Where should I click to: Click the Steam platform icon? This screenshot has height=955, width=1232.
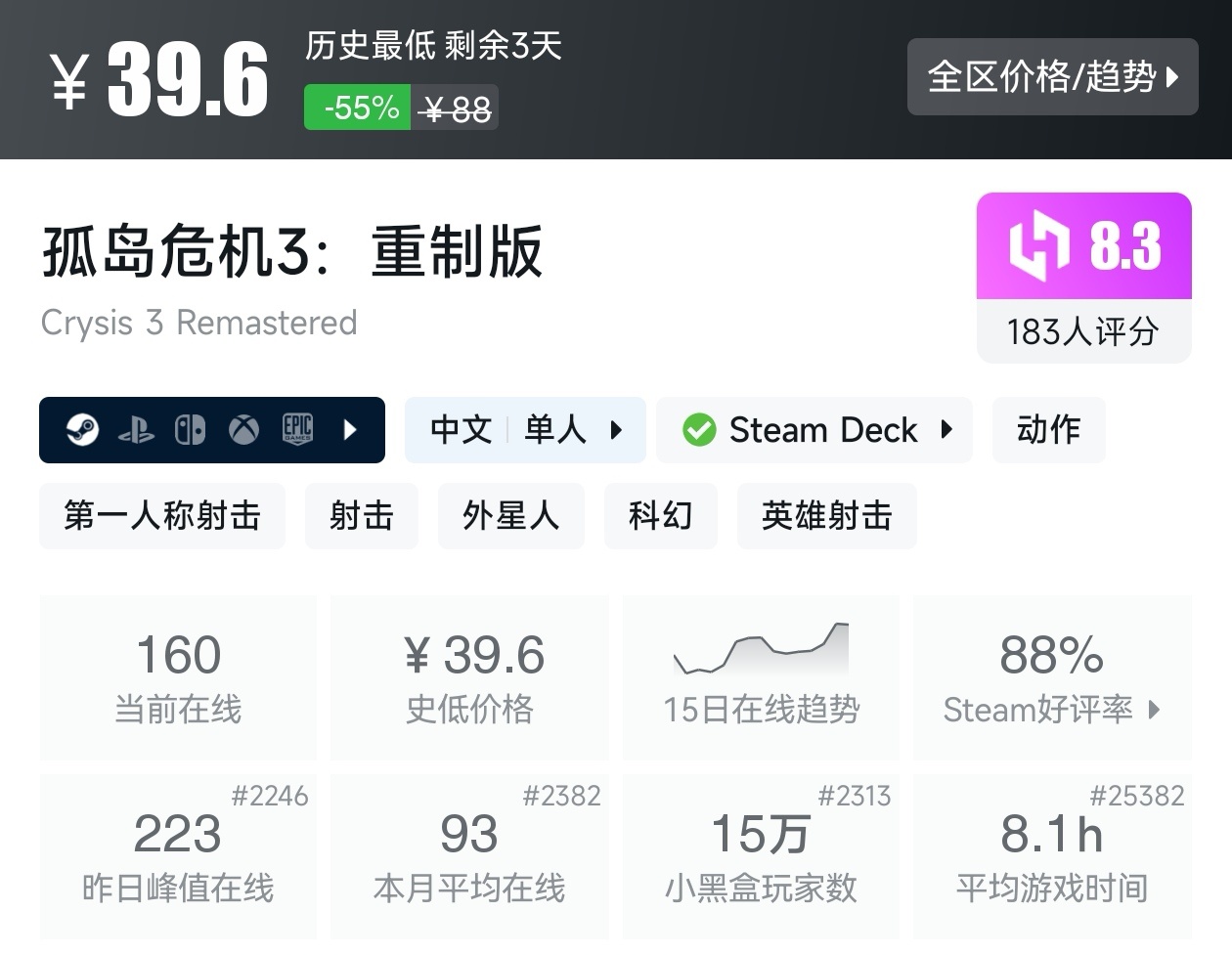(82, 430)
